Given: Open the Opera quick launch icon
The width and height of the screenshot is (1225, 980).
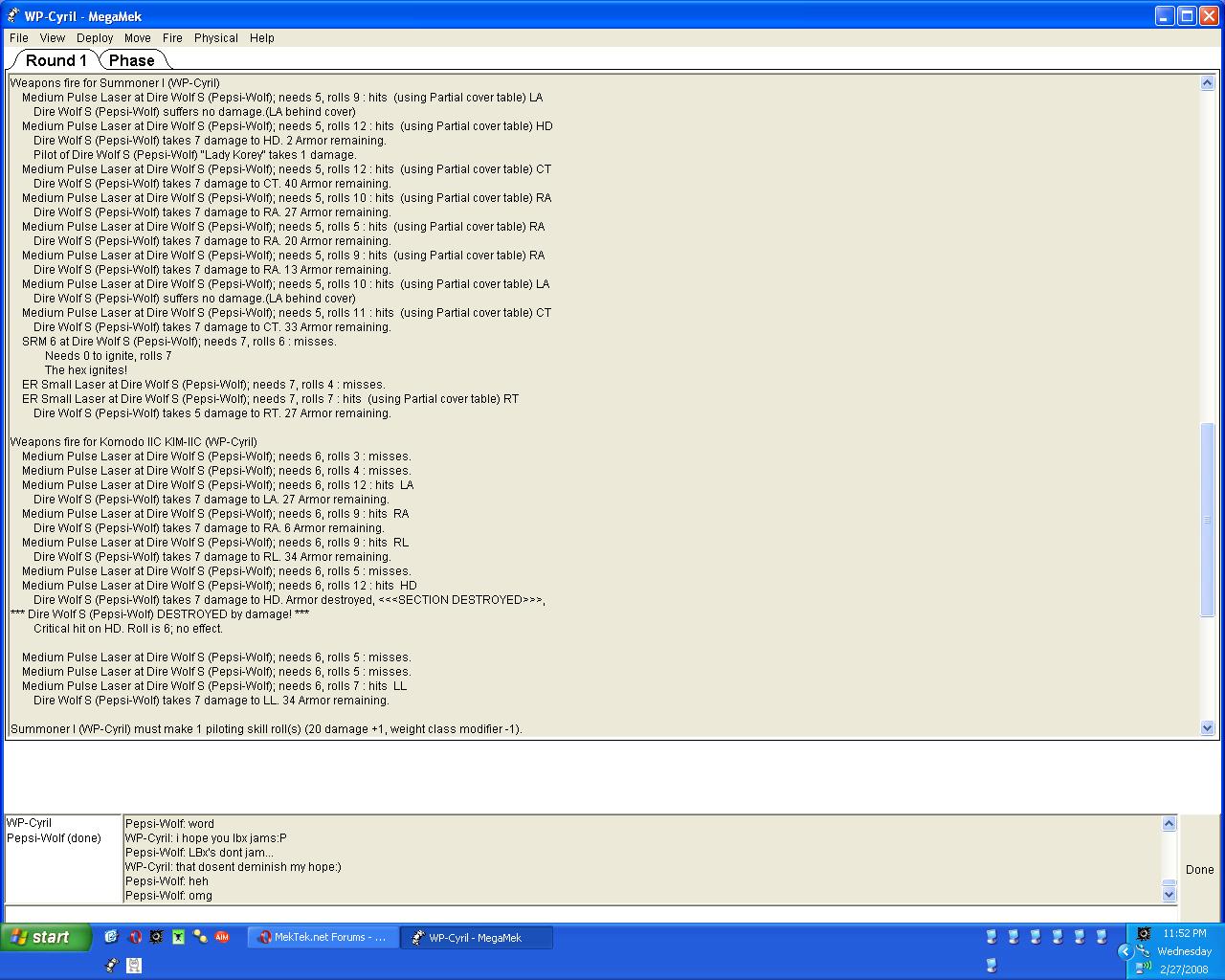Looking at the screenshot, I should click(134, 937).
